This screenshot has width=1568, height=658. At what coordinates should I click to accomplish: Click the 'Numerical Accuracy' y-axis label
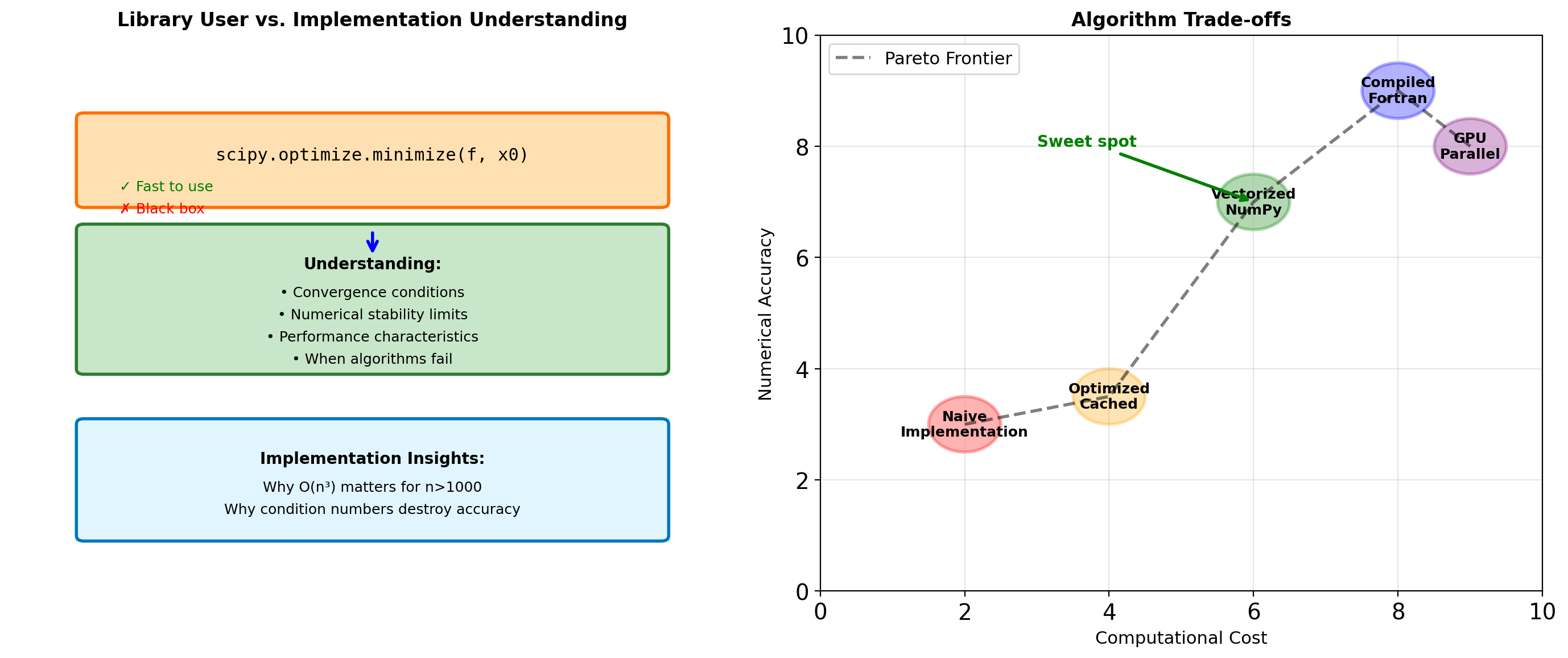pos(765,314)
